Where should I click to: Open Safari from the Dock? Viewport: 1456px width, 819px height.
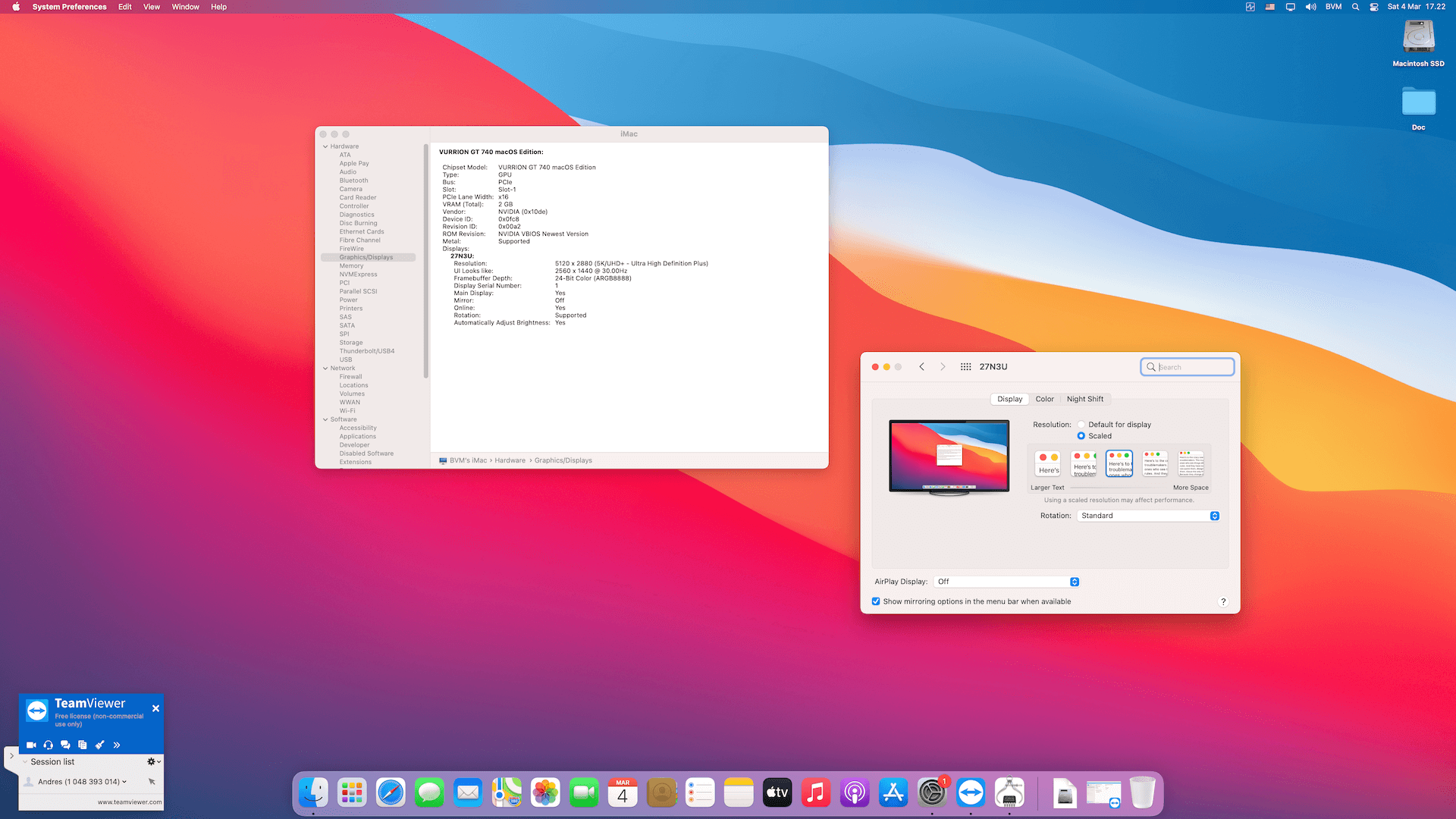pos(391,792)
